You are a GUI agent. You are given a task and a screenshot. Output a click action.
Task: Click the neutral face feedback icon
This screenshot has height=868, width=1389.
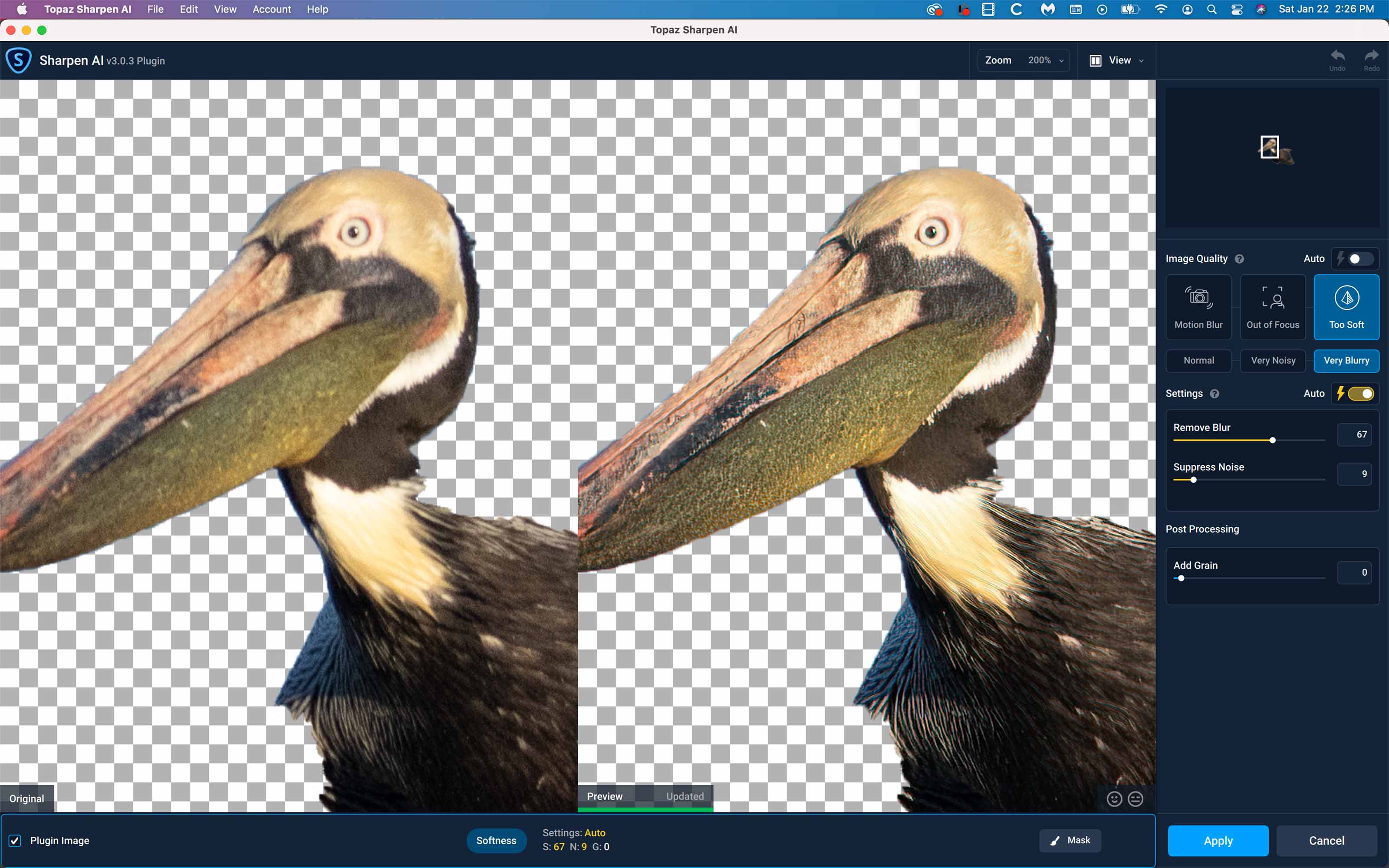[x=1136, y=799]
